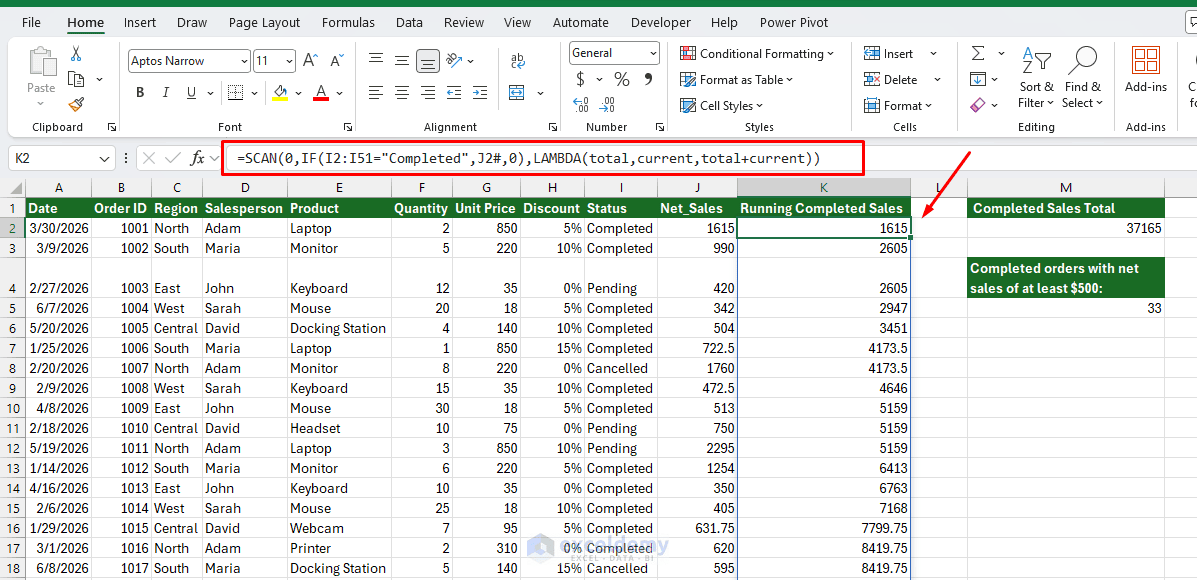Increase font size with the larger A icon
Screen dimensions: 1197x580
coord(310,60)
